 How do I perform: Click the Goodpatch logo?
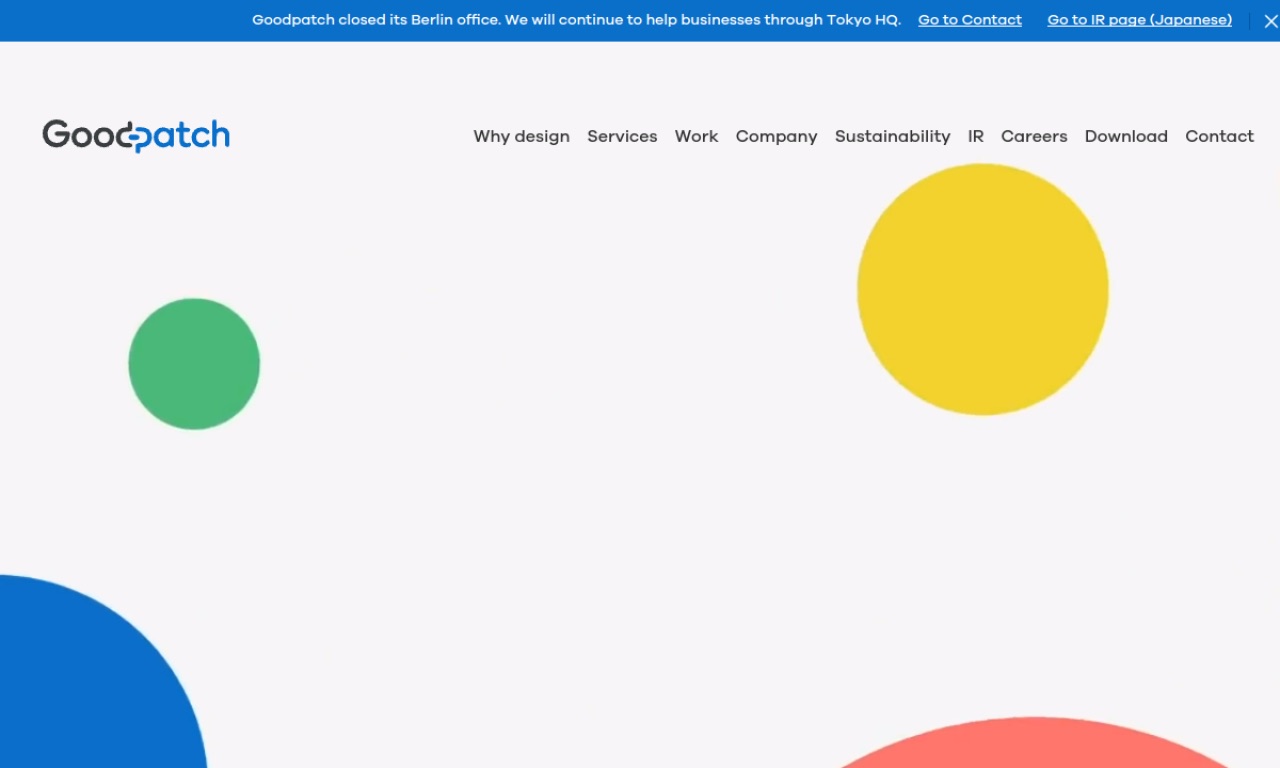(136, 136)
